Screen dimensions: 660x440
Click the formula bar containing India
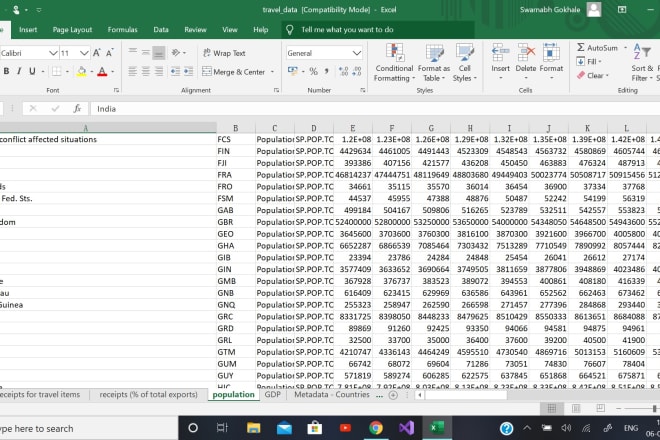point(375,109)
